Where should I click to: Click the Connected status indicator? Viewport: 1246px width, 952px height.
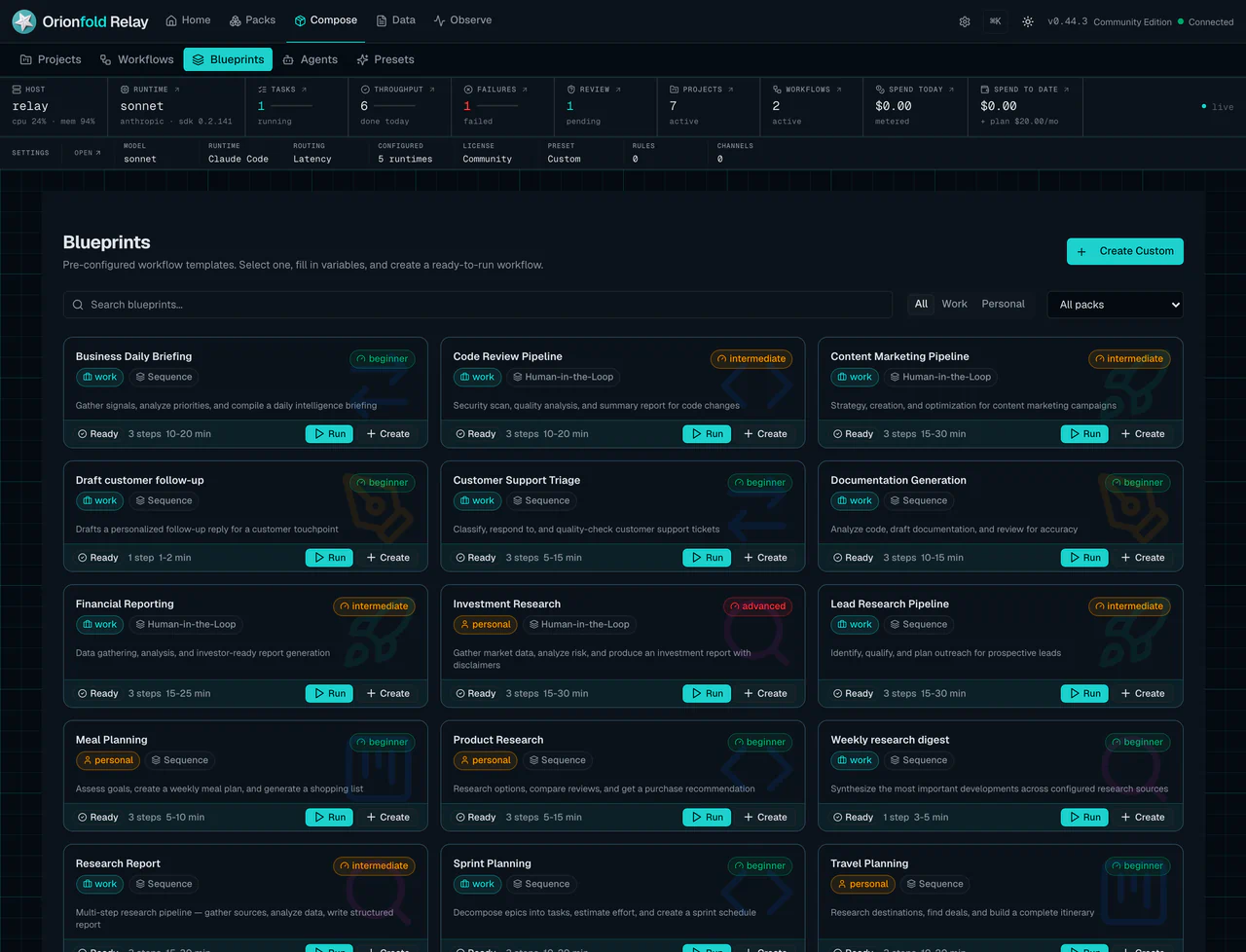1206,21
